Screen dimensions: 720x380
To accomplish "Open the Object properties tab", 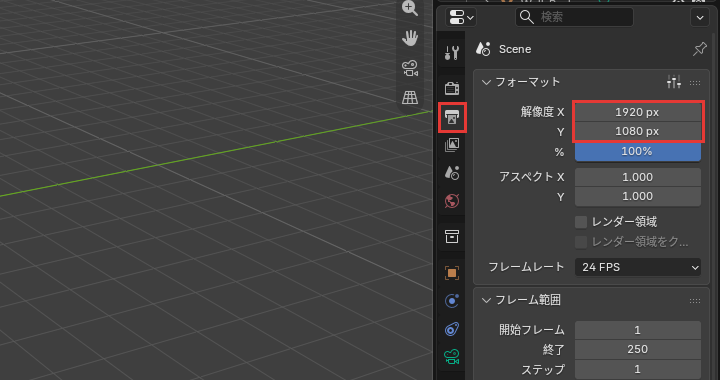I will (x=452, y=273).
